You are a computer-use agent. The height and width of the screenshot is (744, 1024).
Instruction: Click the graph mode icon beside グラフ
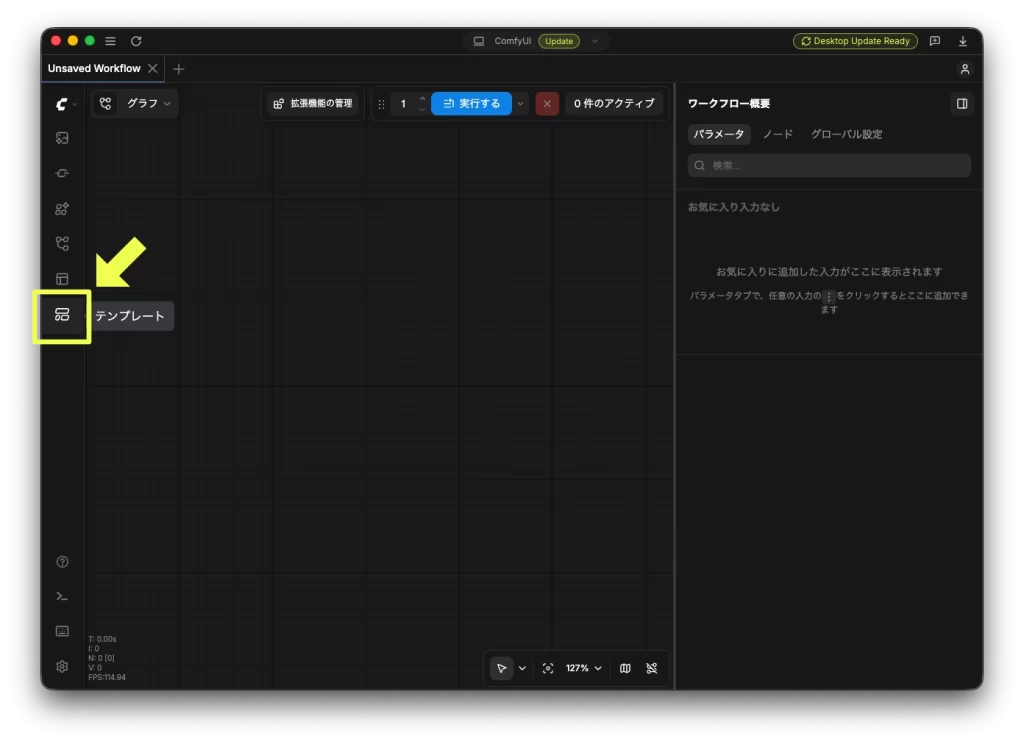pyautogui.click(x=105, y=103)
